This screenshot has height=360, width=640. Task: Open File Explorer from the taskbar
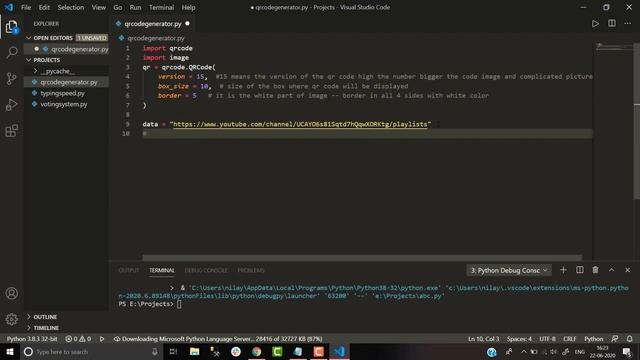pos(194,351)
